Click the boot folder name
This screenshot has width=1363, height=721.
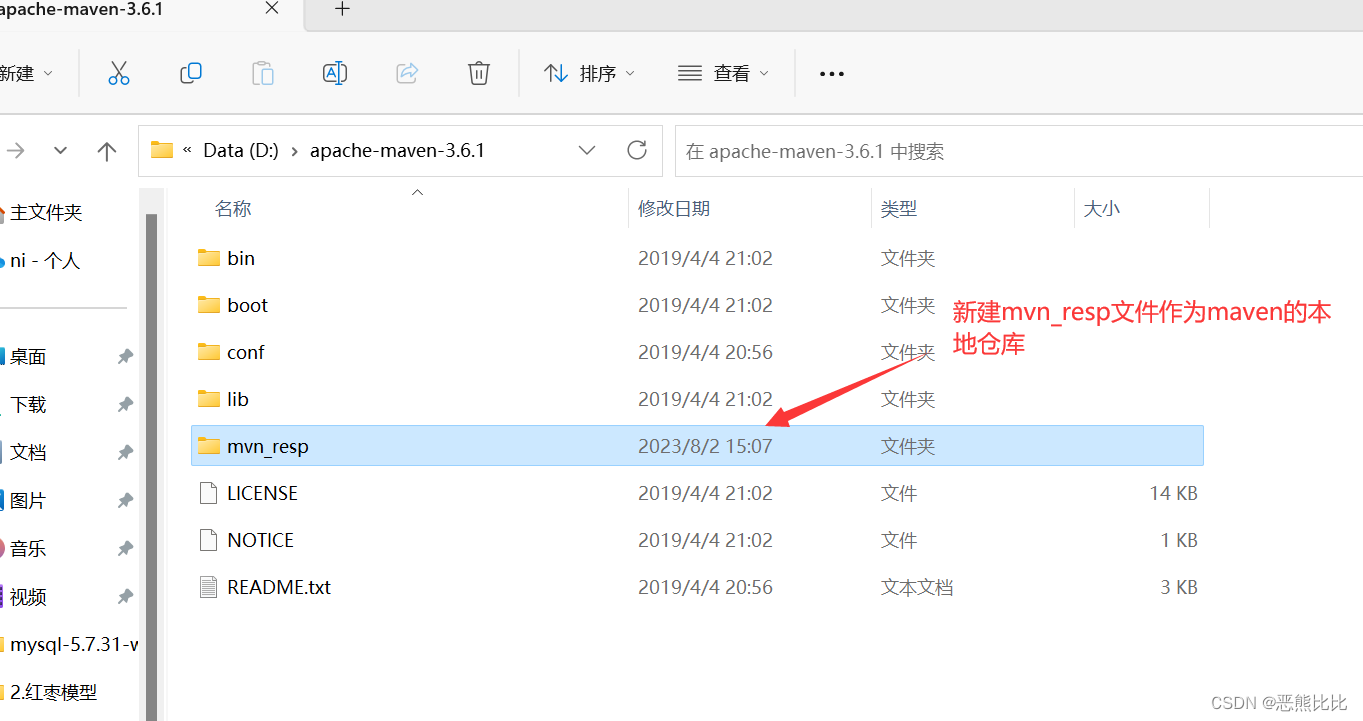[x=247, y=305]
